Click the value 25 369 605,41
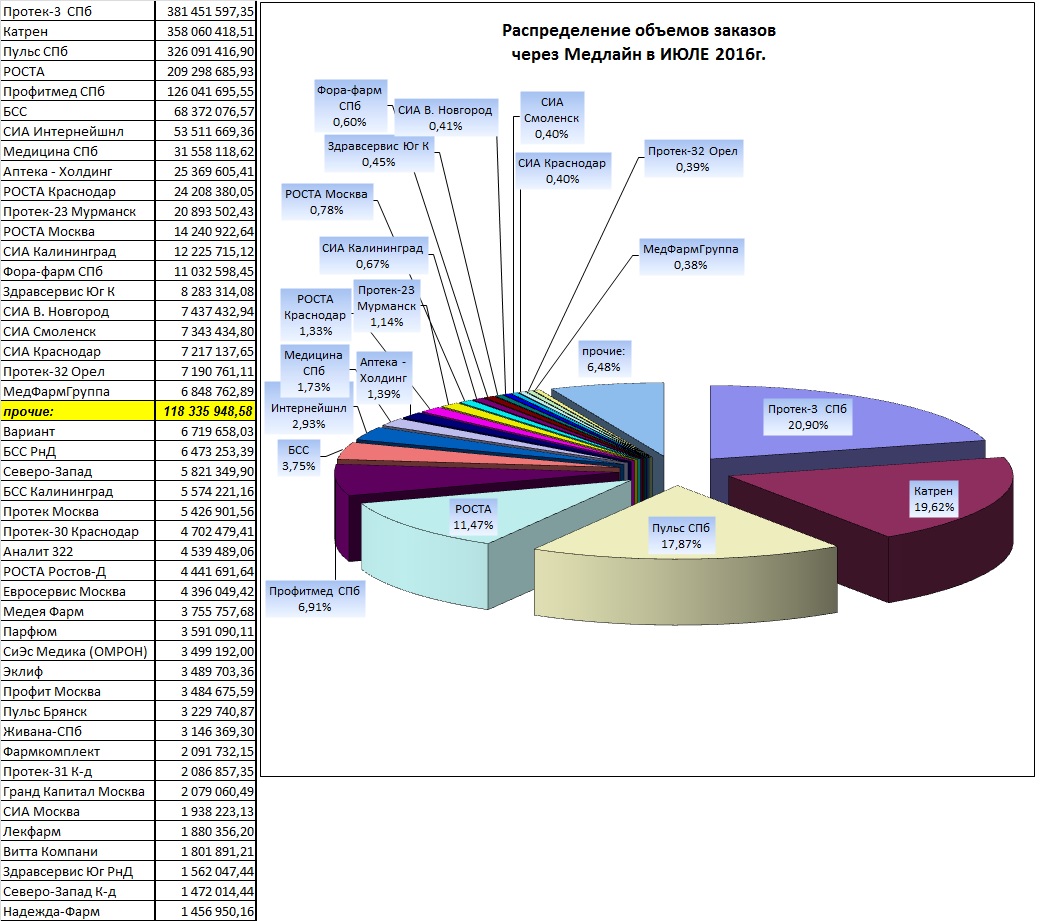 pyautogui.click(x=206, y=171)
